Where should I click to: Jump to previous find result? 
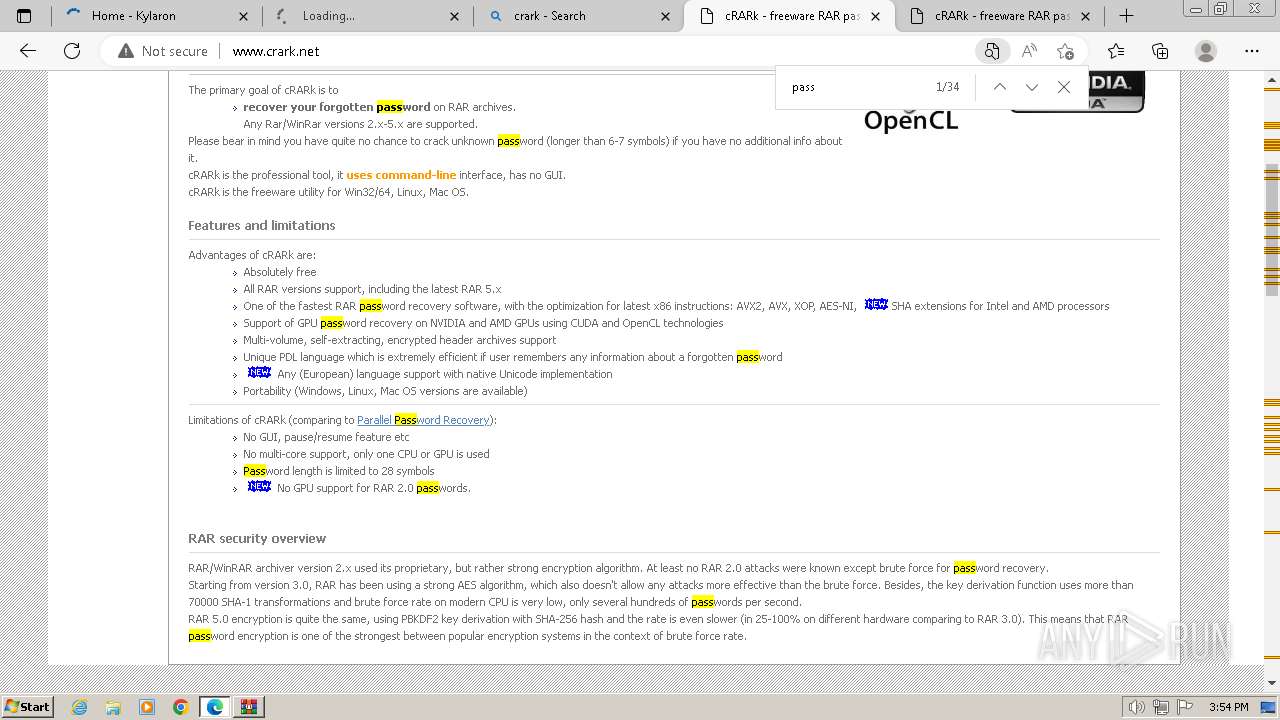pos(999,87)
